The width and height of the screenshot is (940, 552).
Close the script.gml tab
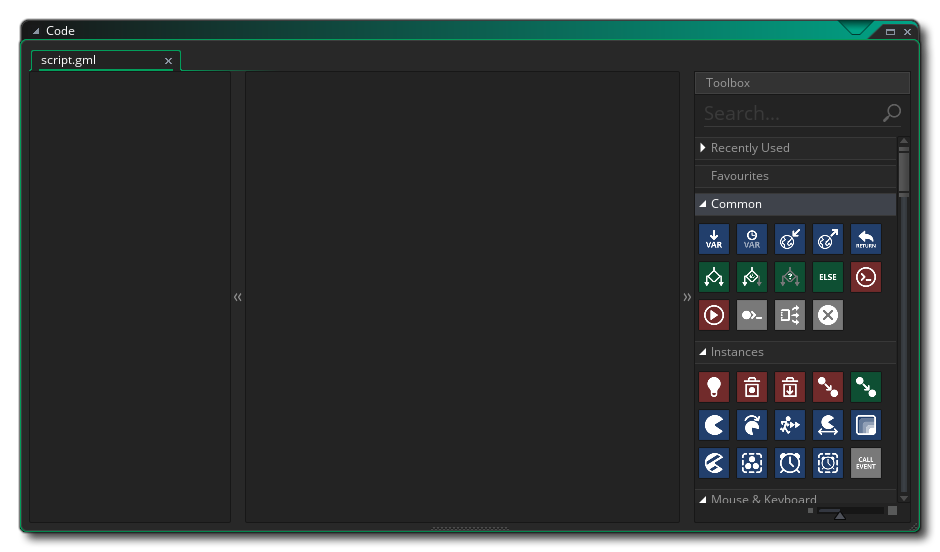click(168, 61)
